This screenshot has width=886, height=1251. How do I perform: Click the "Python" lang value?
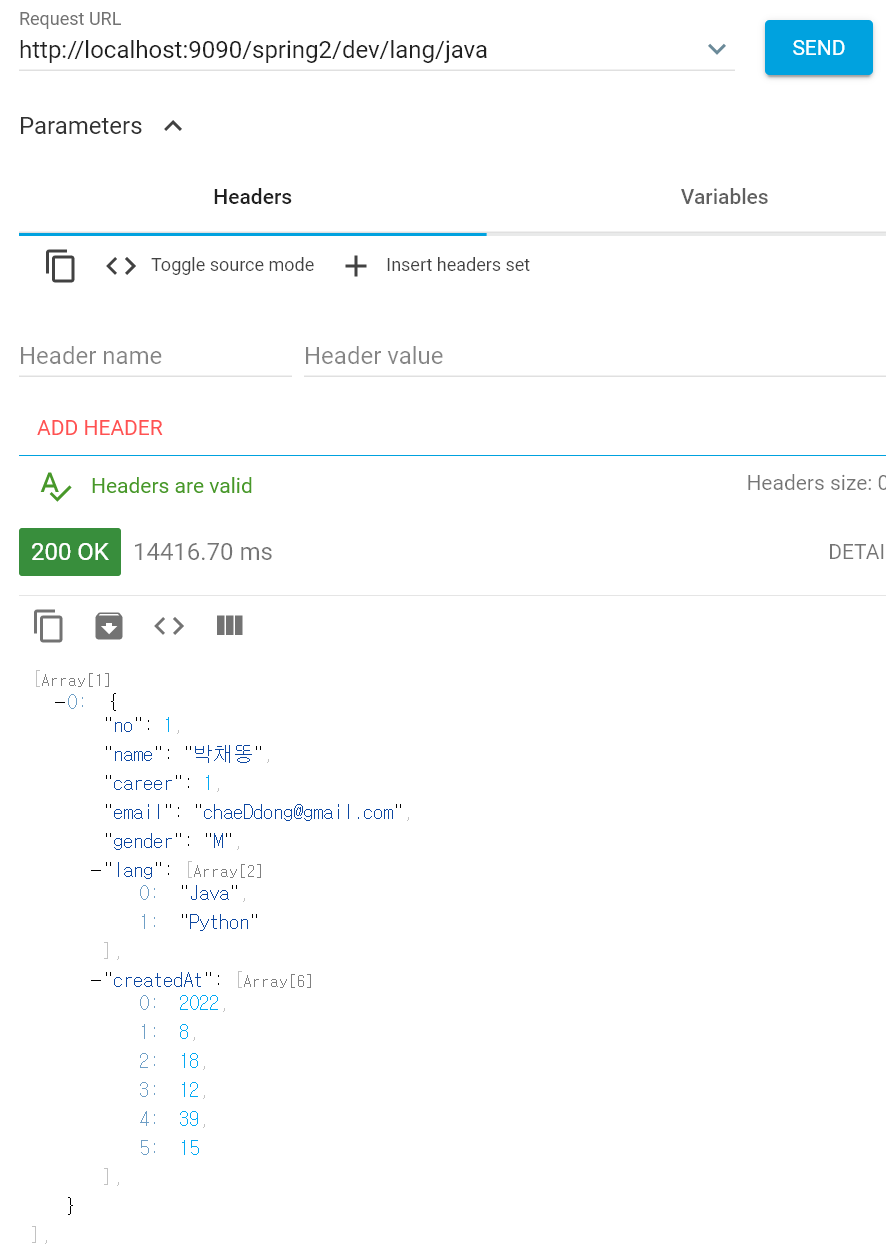pos(219,922)
